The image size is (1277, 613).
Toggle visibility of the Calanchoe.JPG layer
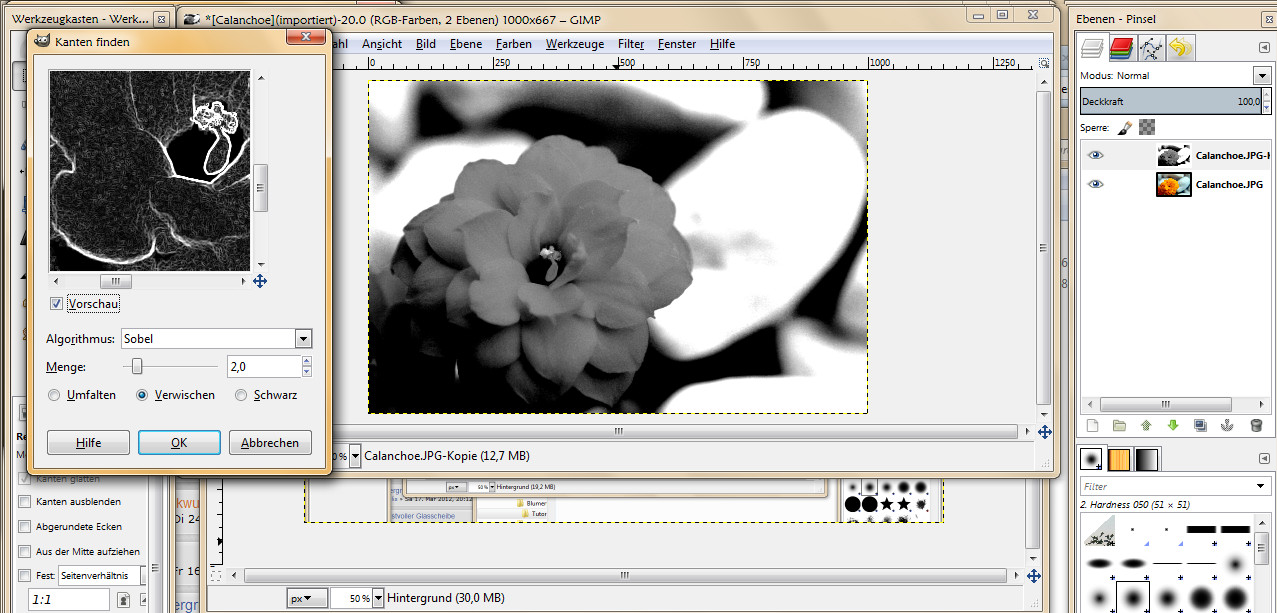point(1096,184)
